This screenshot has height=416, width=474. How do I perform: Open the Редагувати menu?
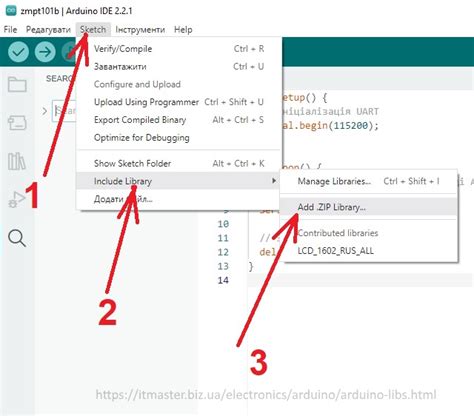click(48, 30)
